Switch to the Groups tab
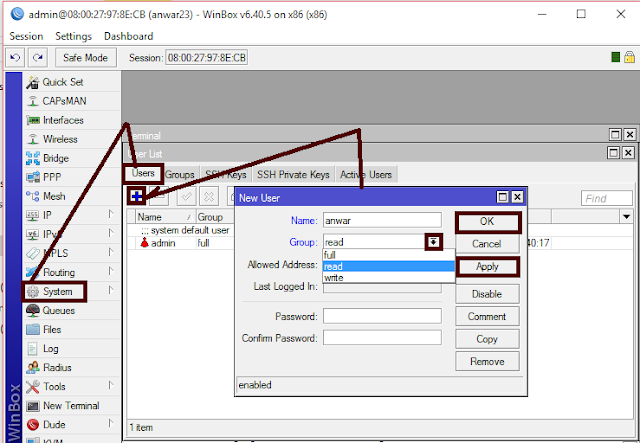This screenshot has height=443, width=640. coord(180,175)
